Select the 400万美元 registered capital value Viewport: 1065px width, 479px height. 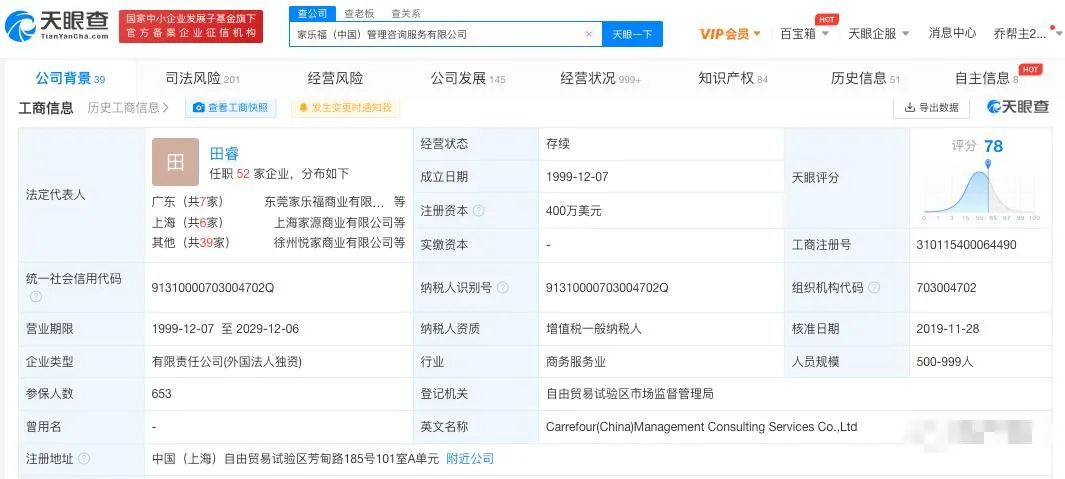point(574,211)
